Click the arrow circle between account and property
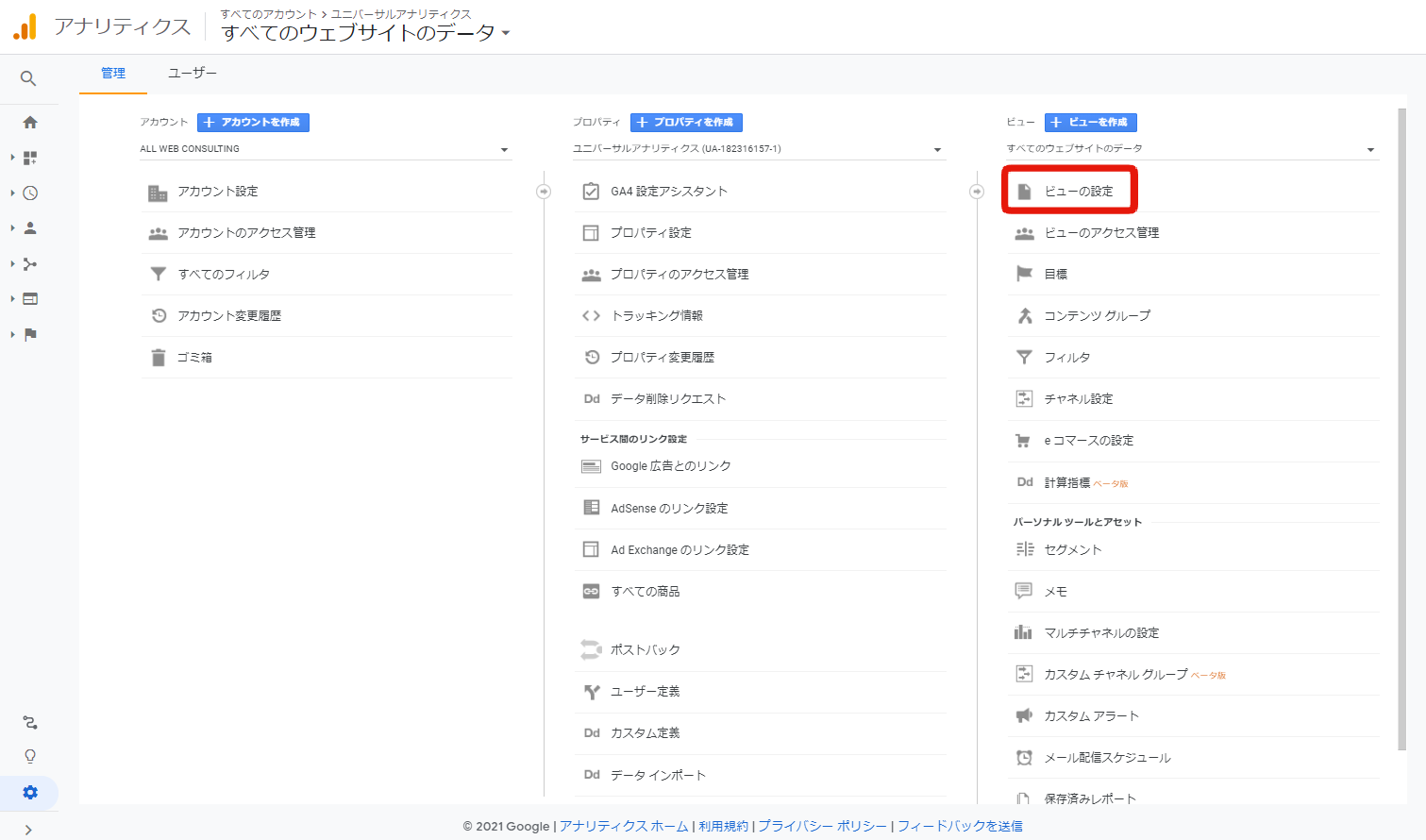 (x=544, y=192)
